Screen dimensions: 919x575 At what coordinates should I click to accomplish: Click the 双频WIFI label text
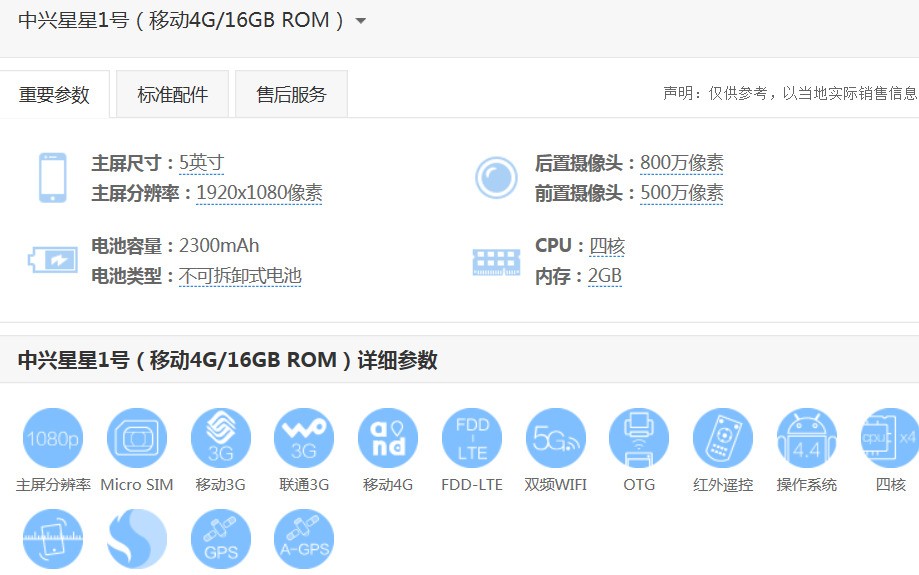[556, 485]
